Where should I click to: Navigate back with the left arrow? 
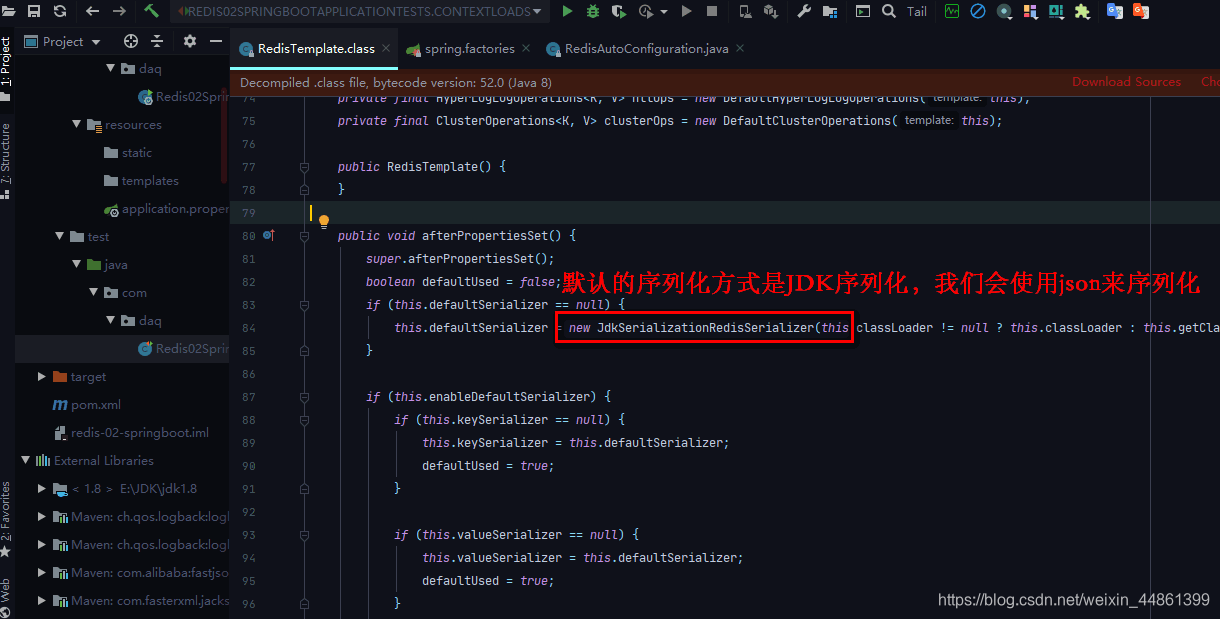tap(93, 12)
